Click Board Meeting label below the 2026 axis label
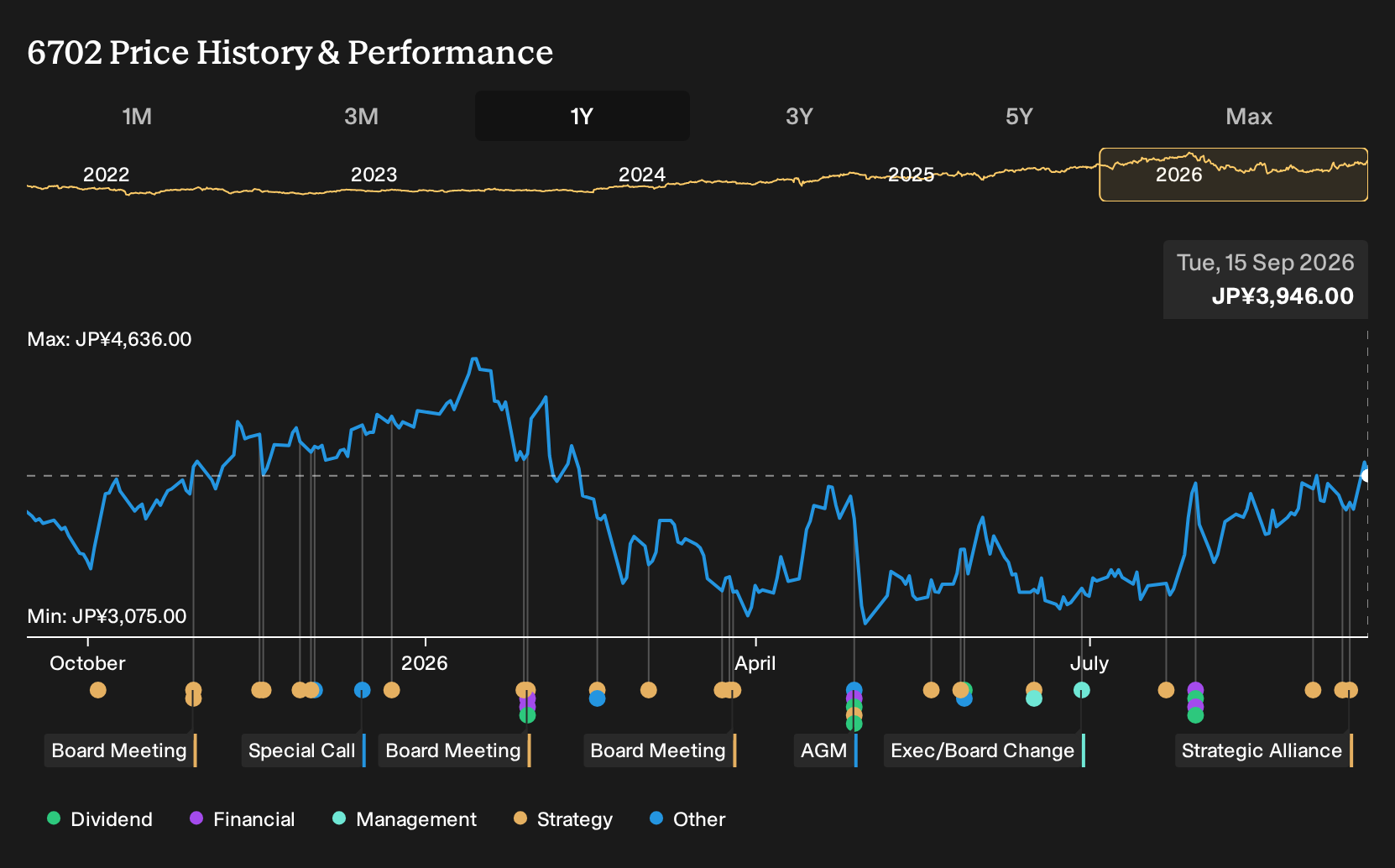This screenshot has height=868, width=1395. 454,750
